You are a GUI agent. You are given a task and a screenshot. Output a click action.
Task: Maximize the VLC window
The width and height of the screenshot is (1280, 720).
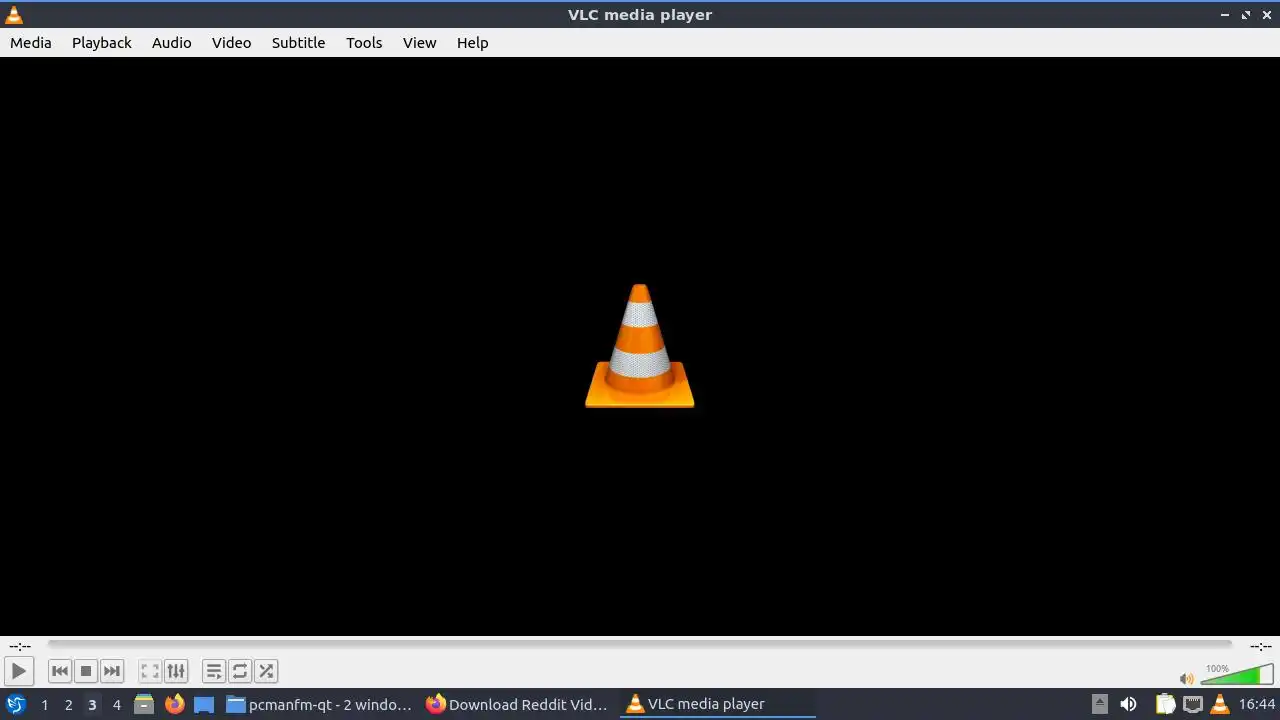[x=1246, y=15]
